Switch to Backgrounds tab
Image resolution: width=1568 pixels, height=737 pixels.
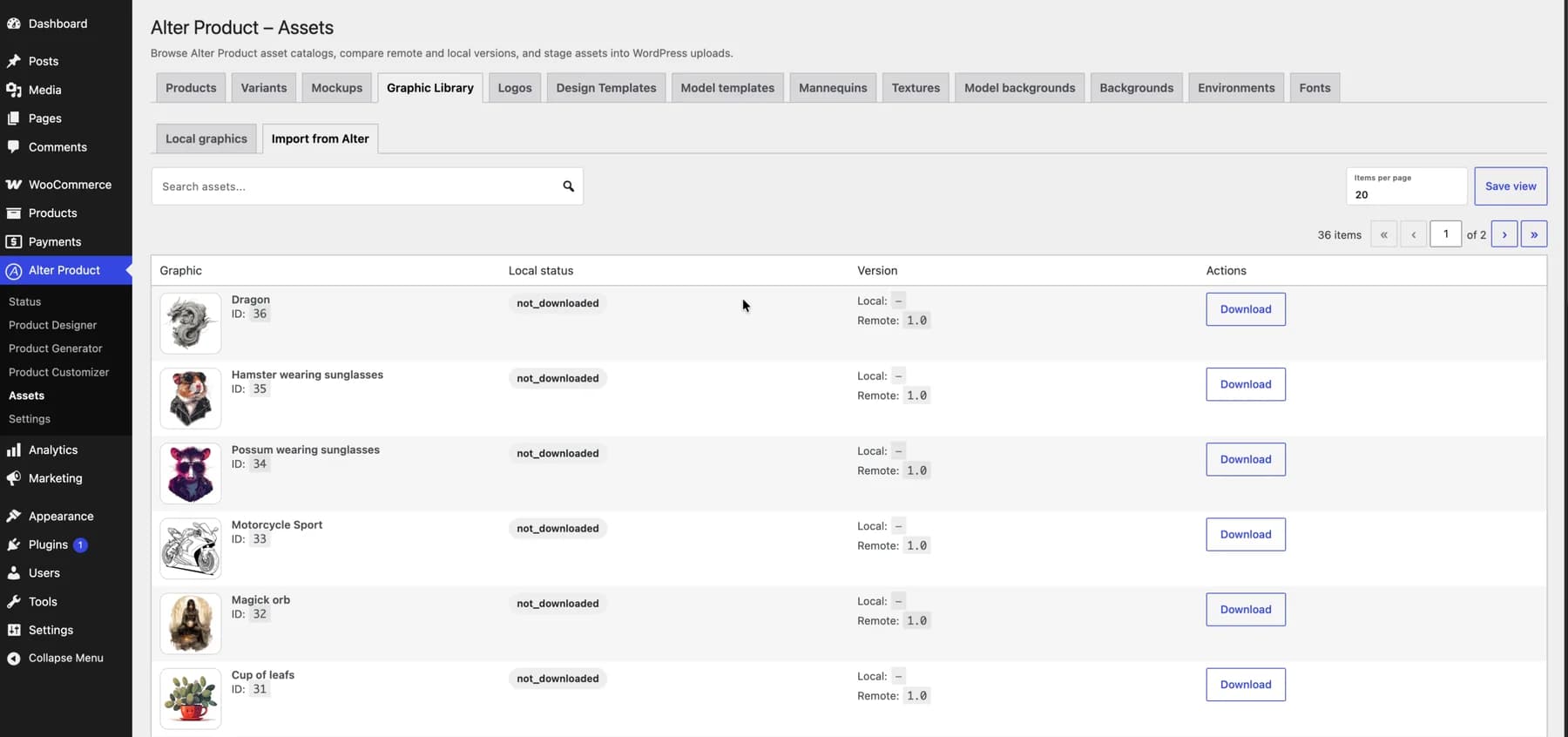(1137, 88)
